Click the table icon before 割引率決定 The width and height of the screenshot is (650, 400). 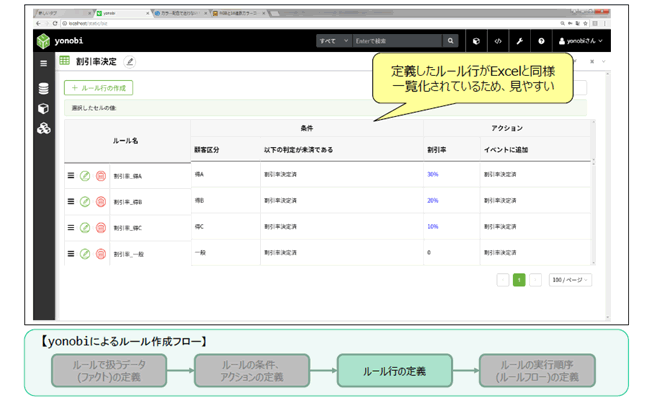[x=65, y=61]
